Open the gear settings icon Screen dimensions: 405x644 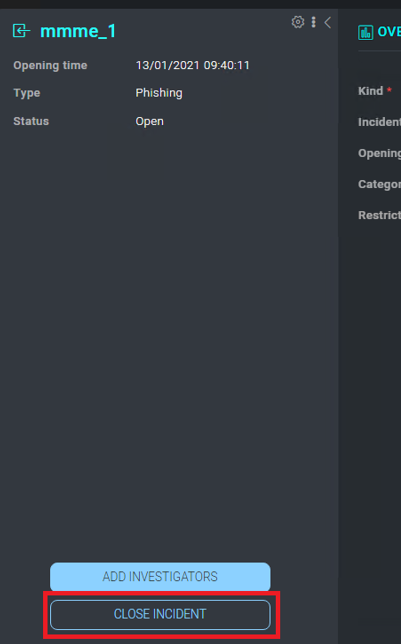coord(298,22)
